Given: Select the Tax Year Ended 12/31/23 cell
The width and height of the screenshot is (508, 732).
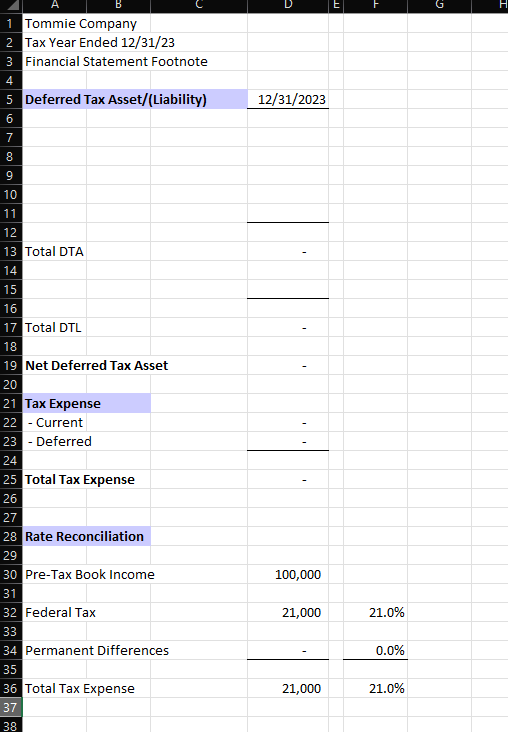Looking at the screenshot, I should 99,42.
